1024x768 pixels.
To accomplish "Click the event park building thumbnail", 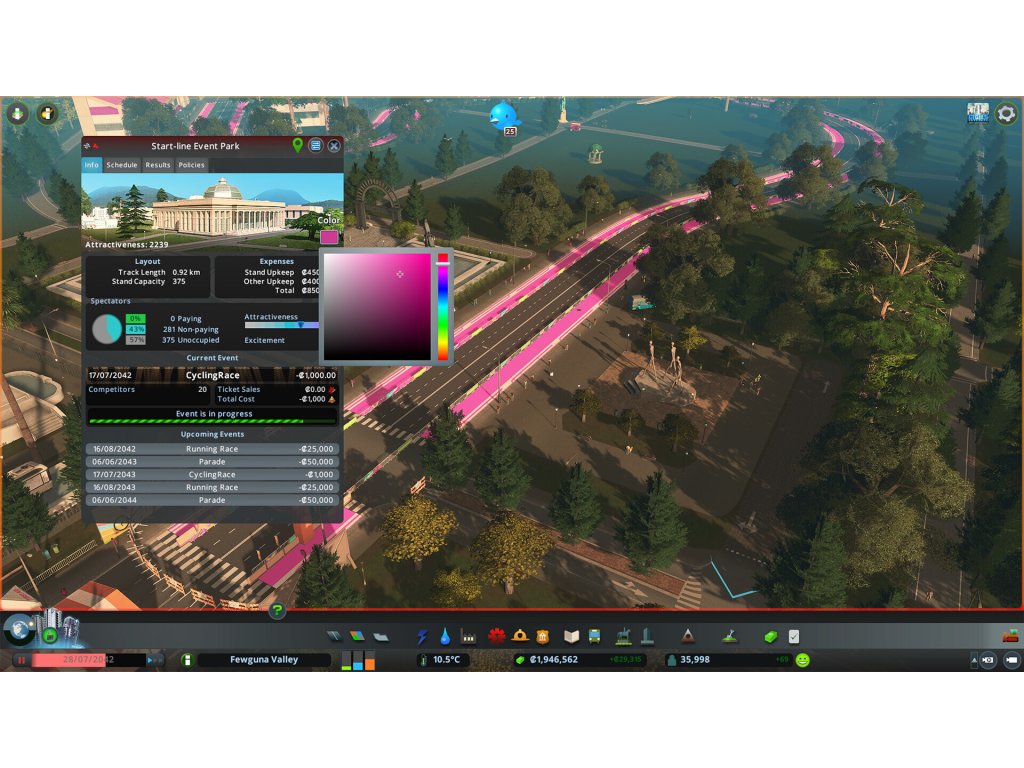I will (x=212, y=212).
